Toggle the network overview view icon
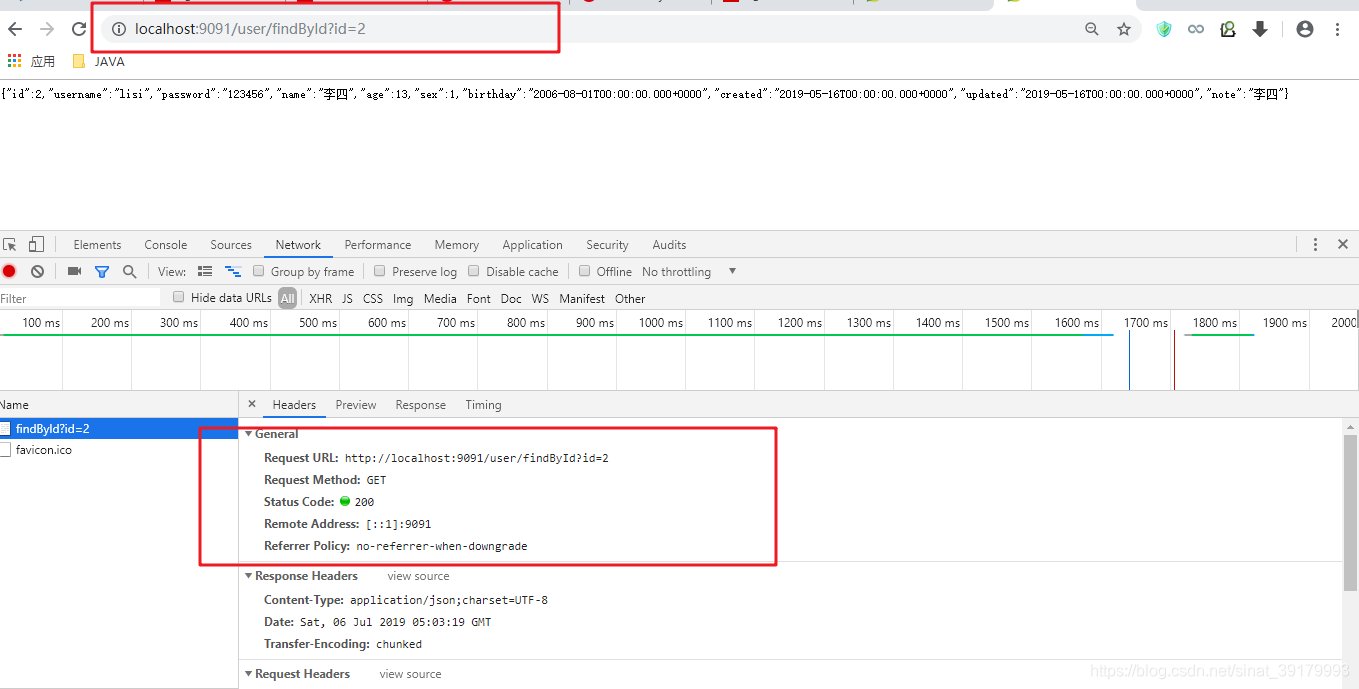Image resolution: width=1359 pixels, height=689 pixels. [233, 271]
